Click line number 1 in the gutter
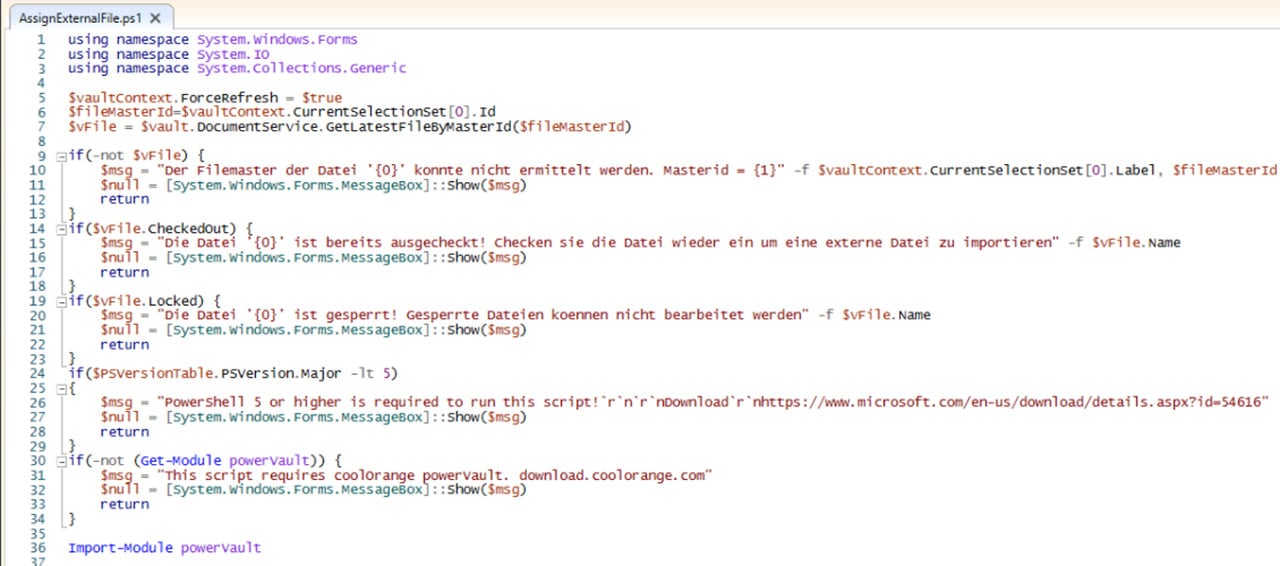Image resolution: width=1280 pixels, height=566 pixels. [x=40, y=40]
